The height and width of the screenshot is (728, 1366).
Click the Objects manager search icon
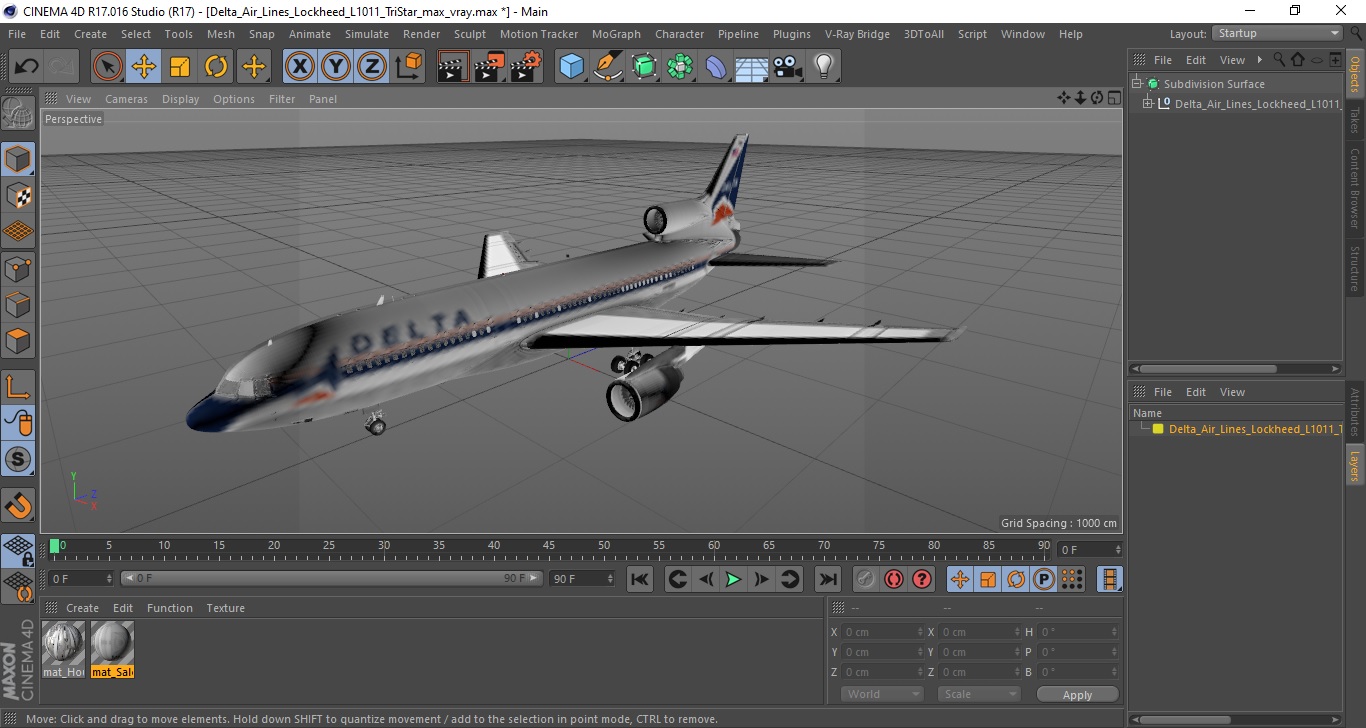click(1279, 60)
